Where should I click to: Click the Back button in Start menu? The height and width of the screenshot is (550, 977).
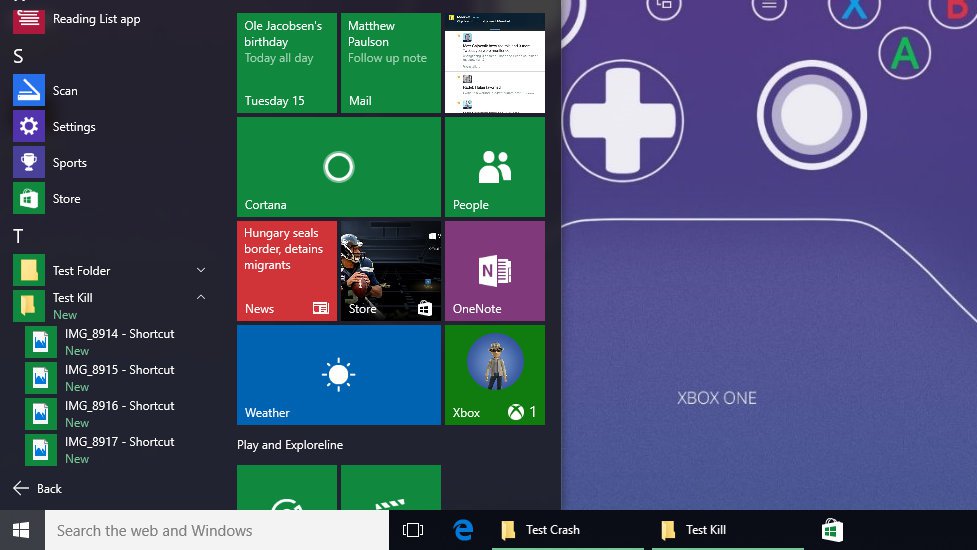[37, 488]
